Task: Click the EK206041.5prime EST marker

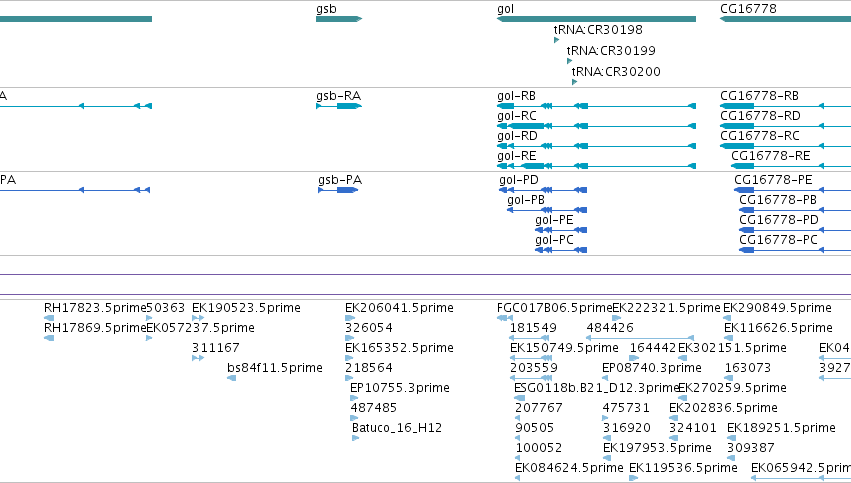Action: point(349,318)
